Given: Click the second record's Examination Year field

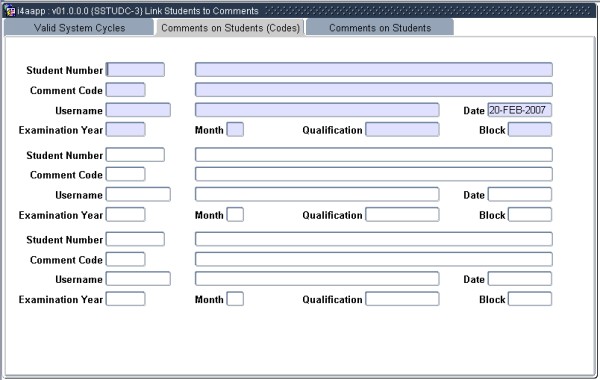Looking at the screenshot, I should click(x=126, y=215).
